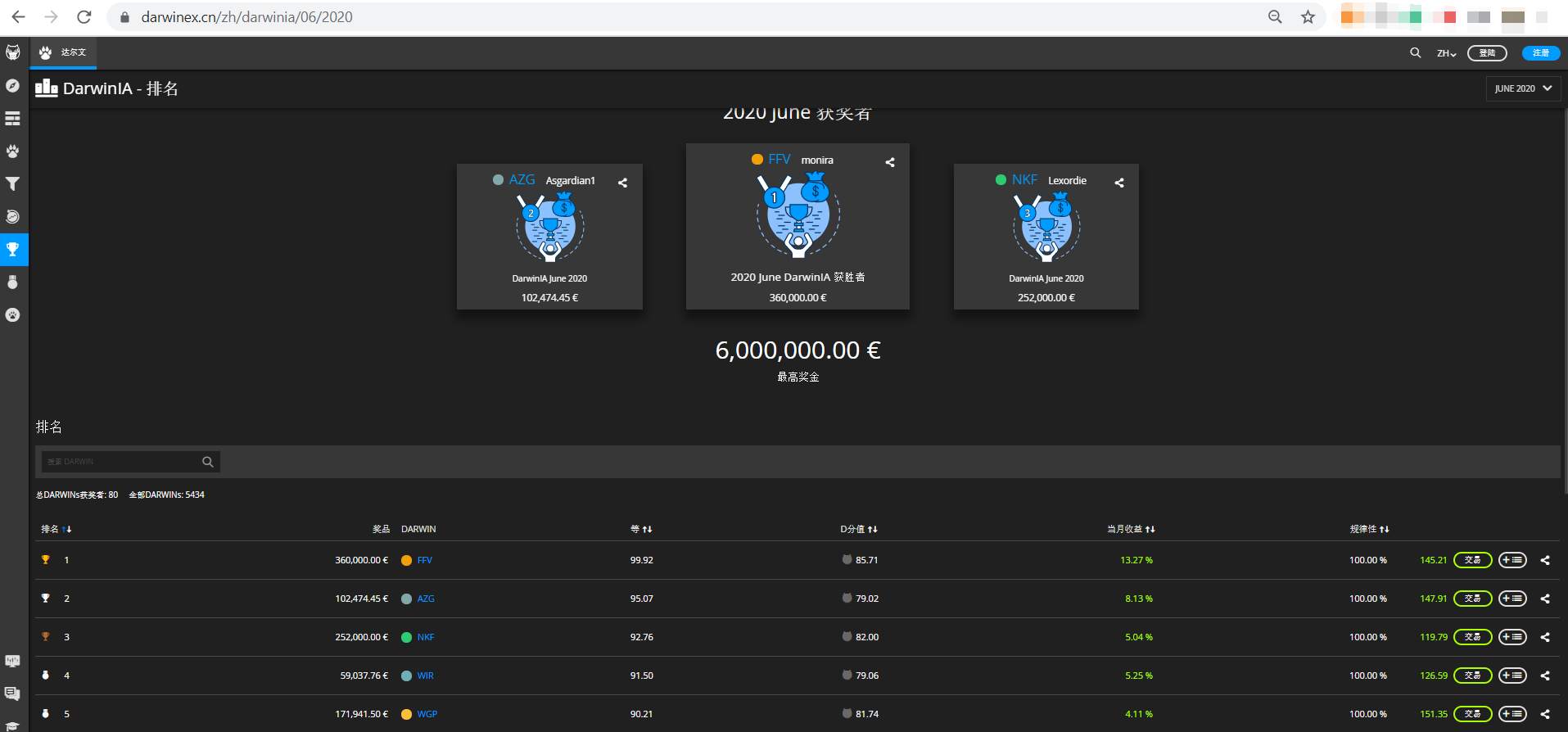This screenshot has height=732, width=1568.
Task: Share the NKF Lexordie winner card
Action: point(1119,183)
